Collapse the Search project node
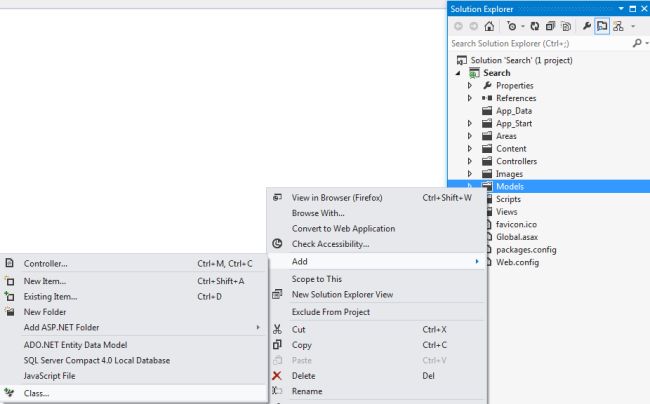Viewport: 650px width, 404px height. [458, 73]
